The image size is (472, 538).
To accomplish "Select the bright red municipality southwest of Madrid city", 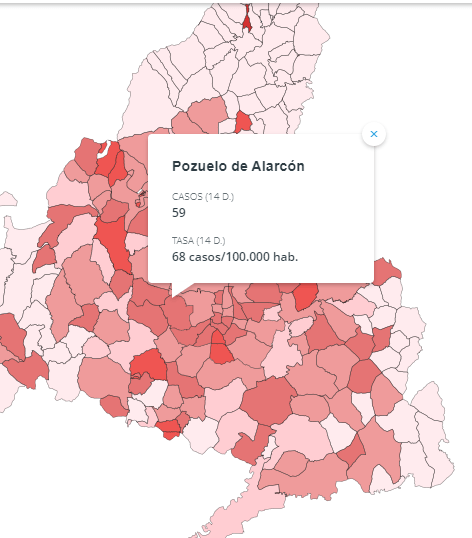I will click(149, 365).
